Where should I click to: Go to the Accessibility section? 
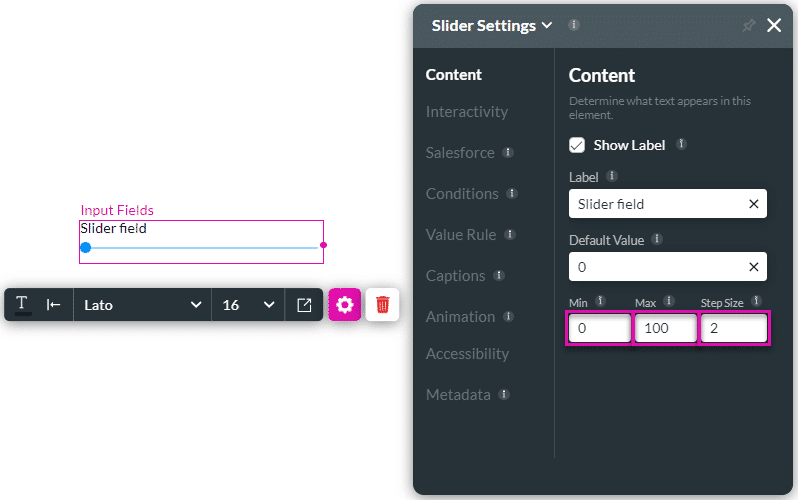(467, 354)
